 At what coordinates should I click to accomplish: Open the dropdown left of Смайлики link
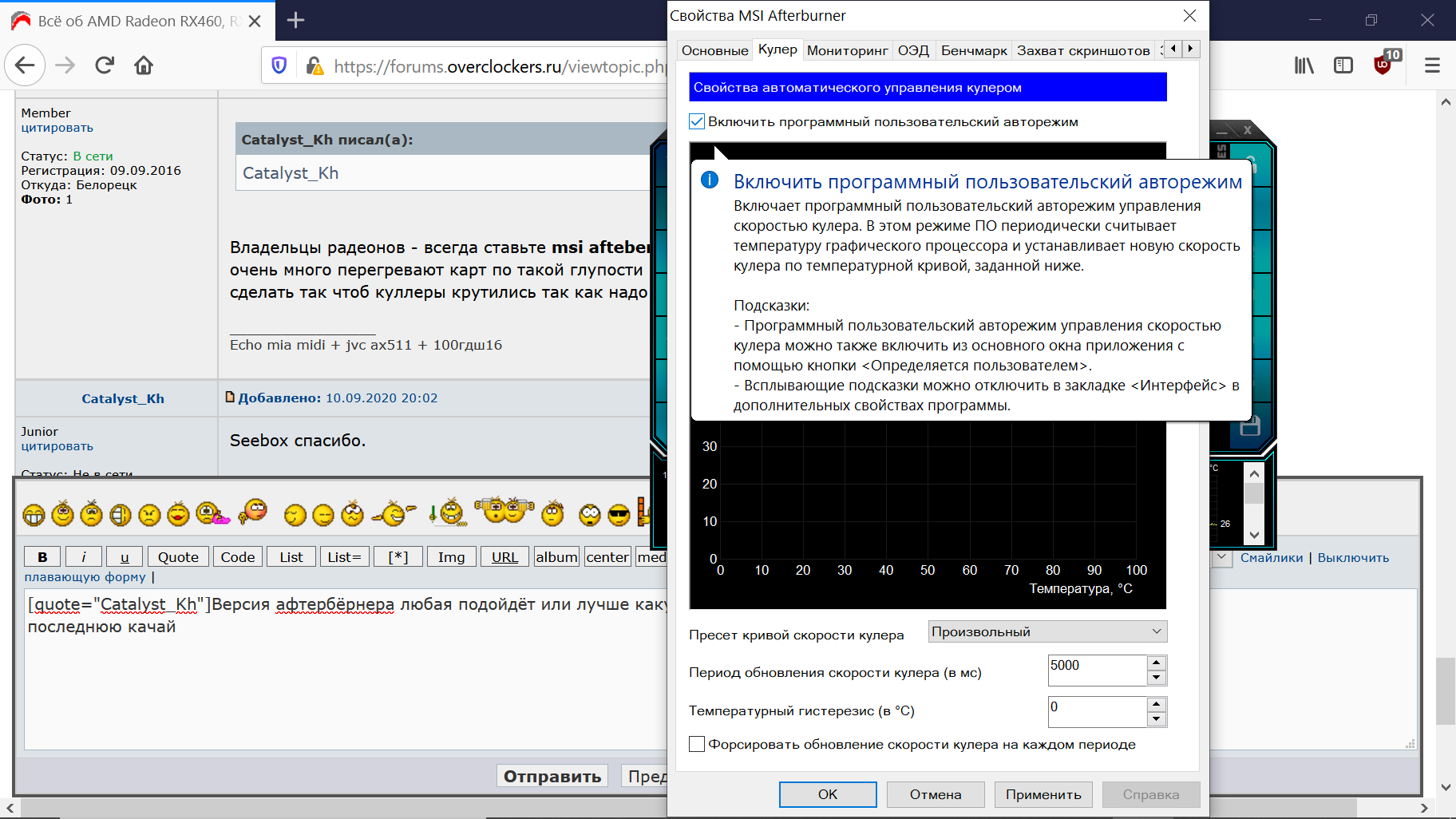coord(1221,558)
